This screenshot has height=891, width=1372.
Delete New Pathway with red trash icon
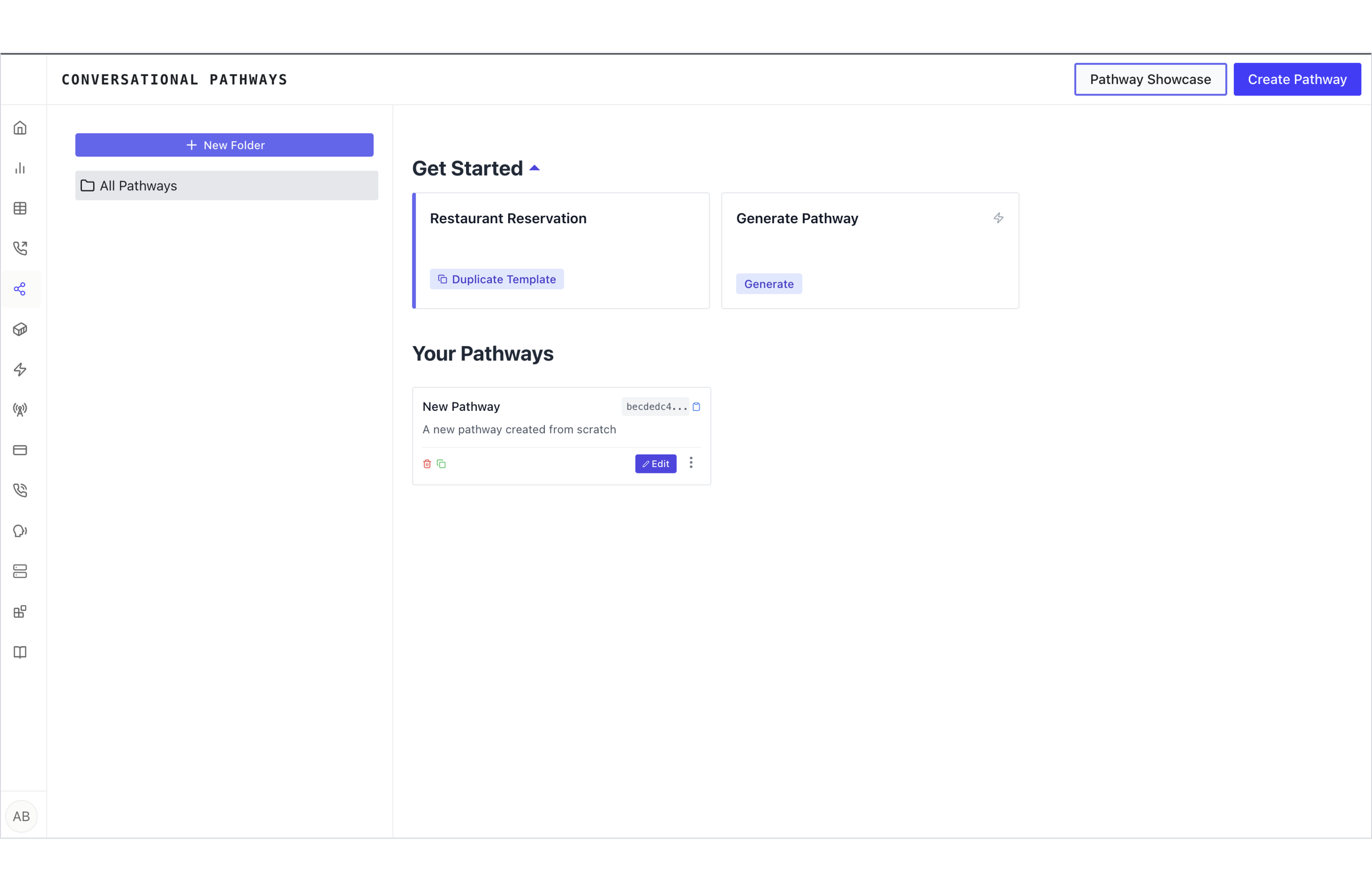pyautogui.click(x=427, y=464)
